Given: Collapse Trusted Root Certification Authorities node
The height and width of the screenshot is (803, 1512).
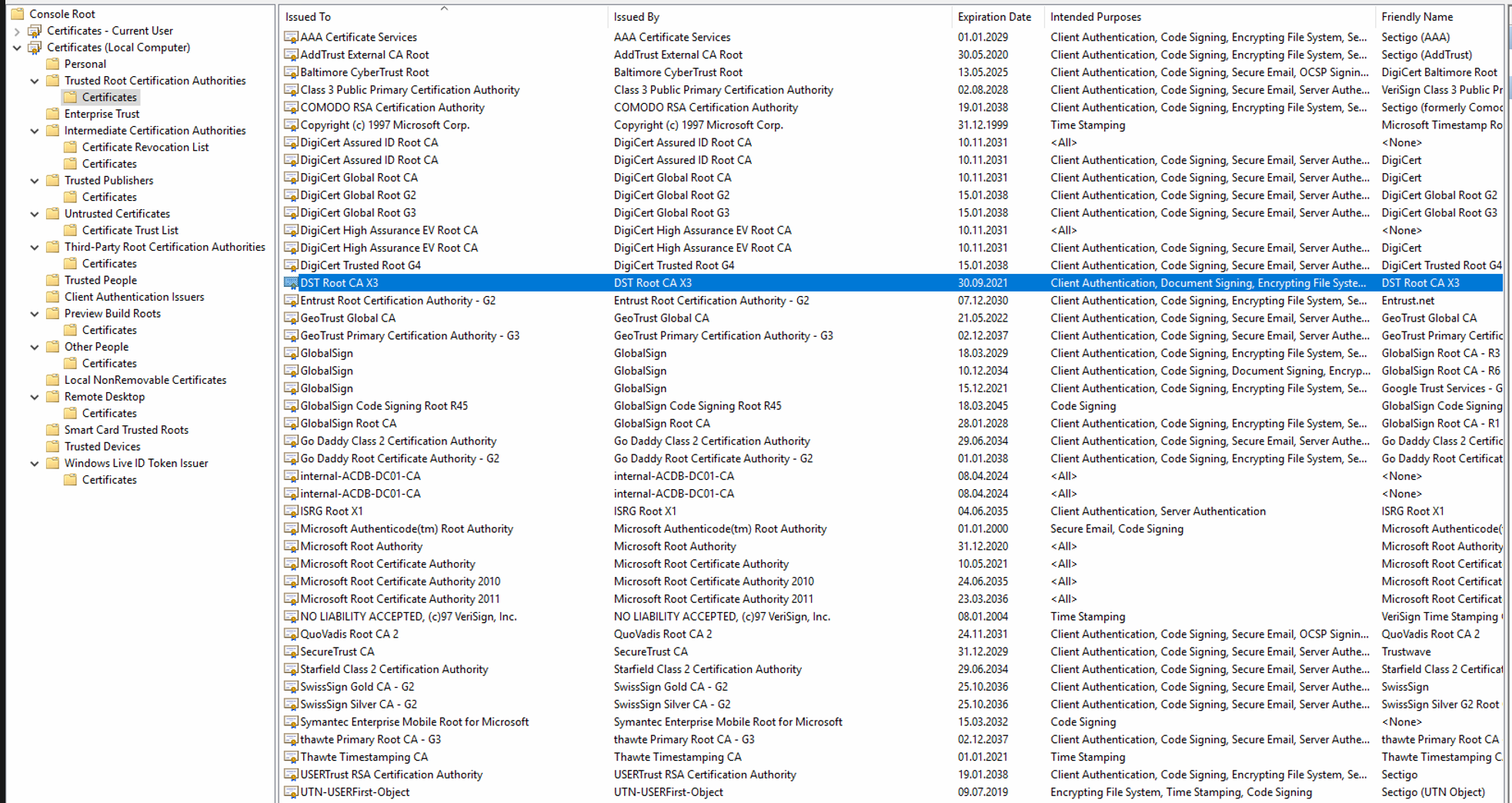Looking at the screenshot, I should pyautogui.click(x=35, y=81).
